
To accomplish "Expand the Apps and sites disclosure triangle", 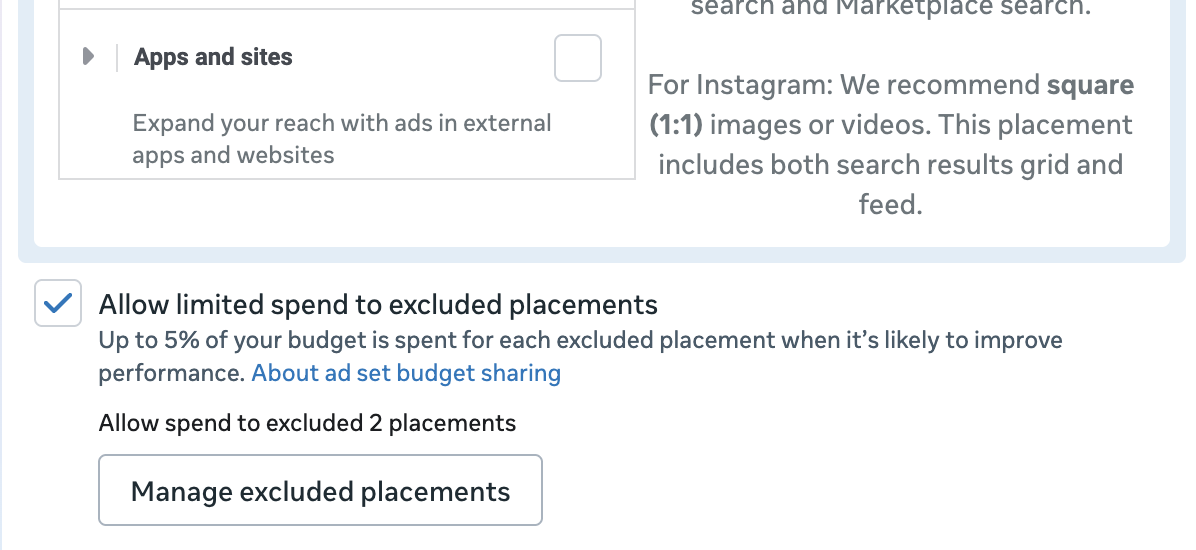I will (88, 57).
